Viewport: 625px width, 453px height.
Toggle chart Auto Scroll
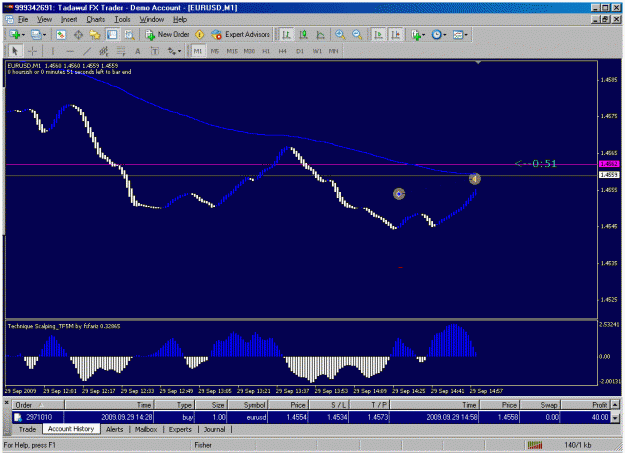click(378, 35)
